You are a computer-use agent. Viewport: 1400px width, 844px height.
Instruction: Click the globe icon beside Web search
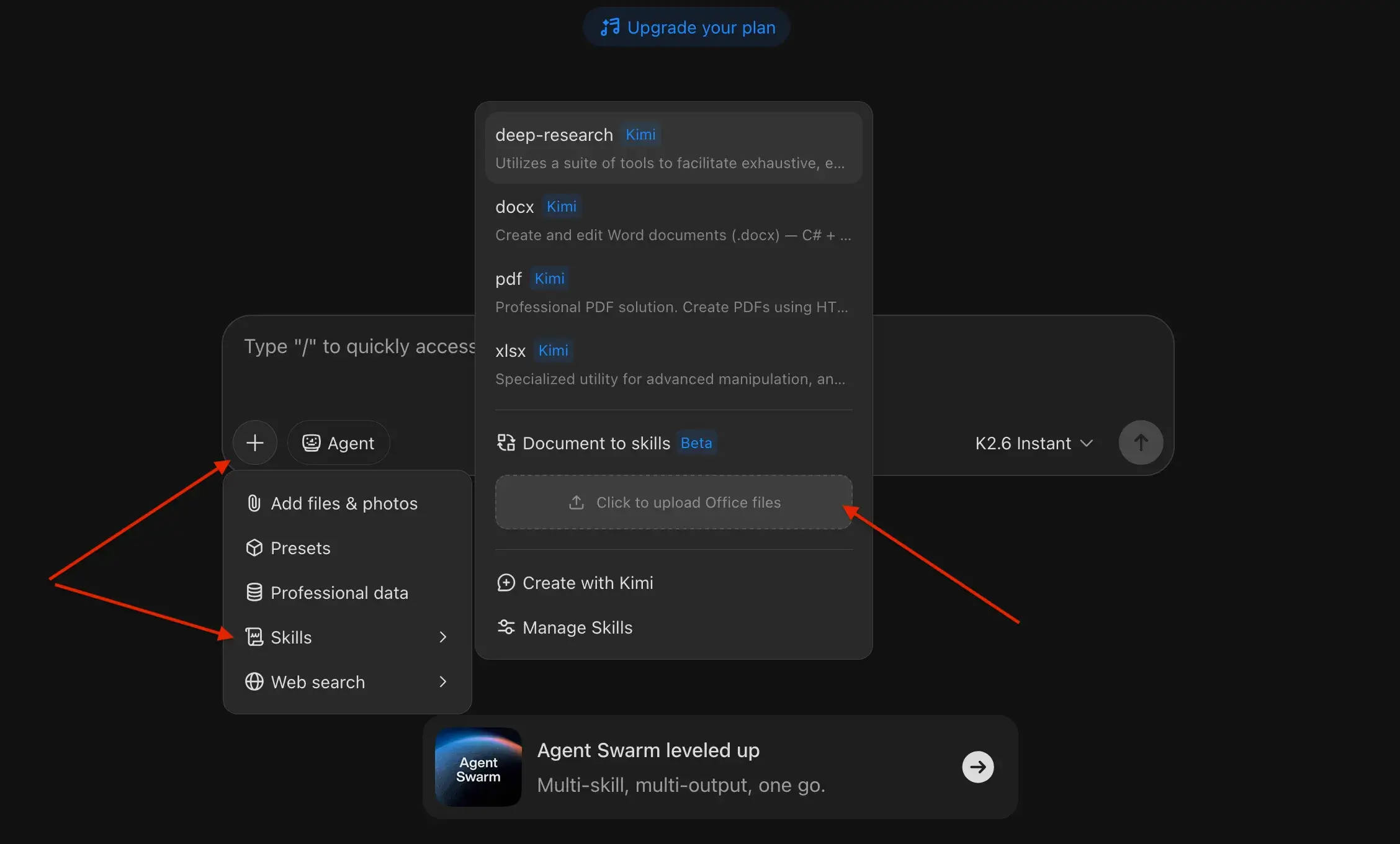tap(254, 682)
